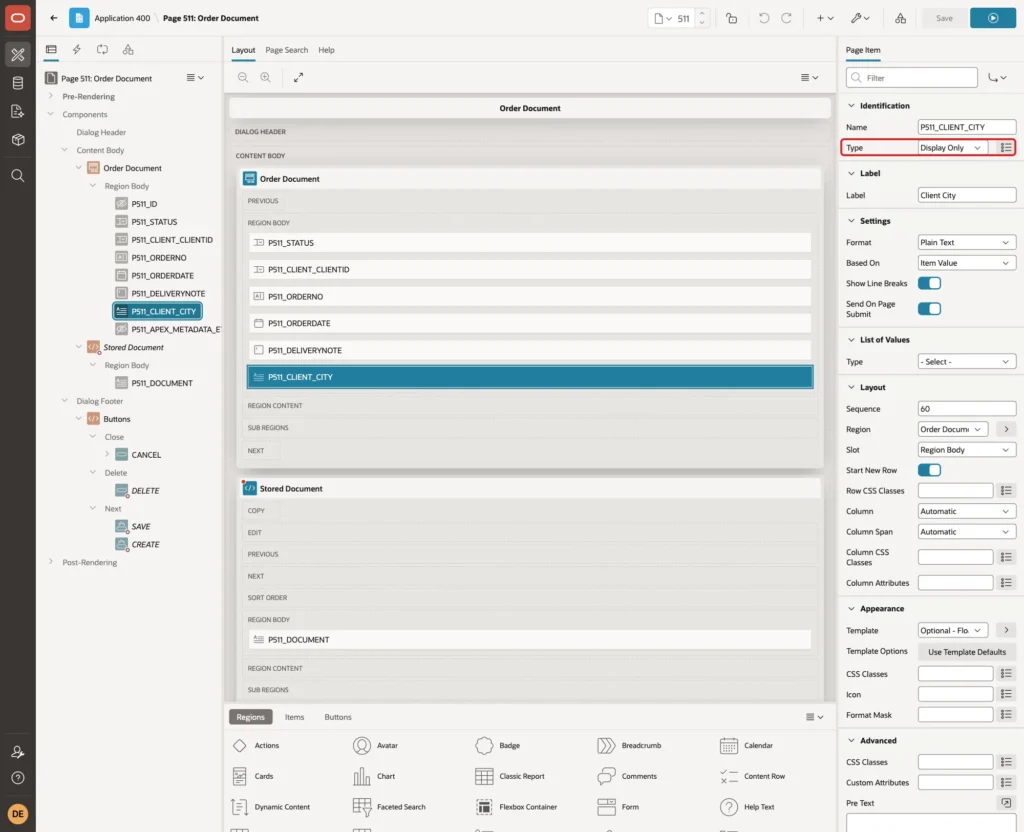Click the Label field containing Client City
The image size is (1024, 832).
(x=967, y=195)
